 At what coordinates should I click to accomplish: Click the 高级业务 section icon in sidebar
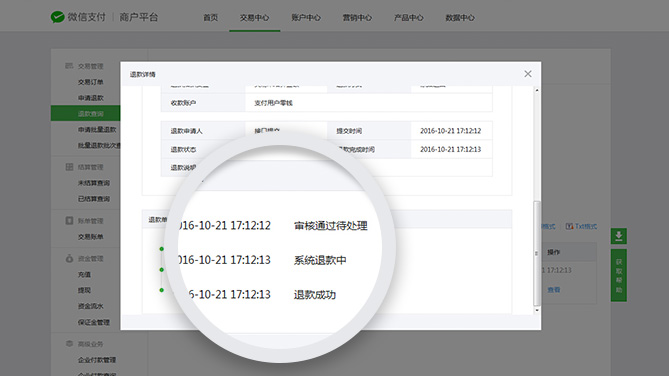point(69,344)
